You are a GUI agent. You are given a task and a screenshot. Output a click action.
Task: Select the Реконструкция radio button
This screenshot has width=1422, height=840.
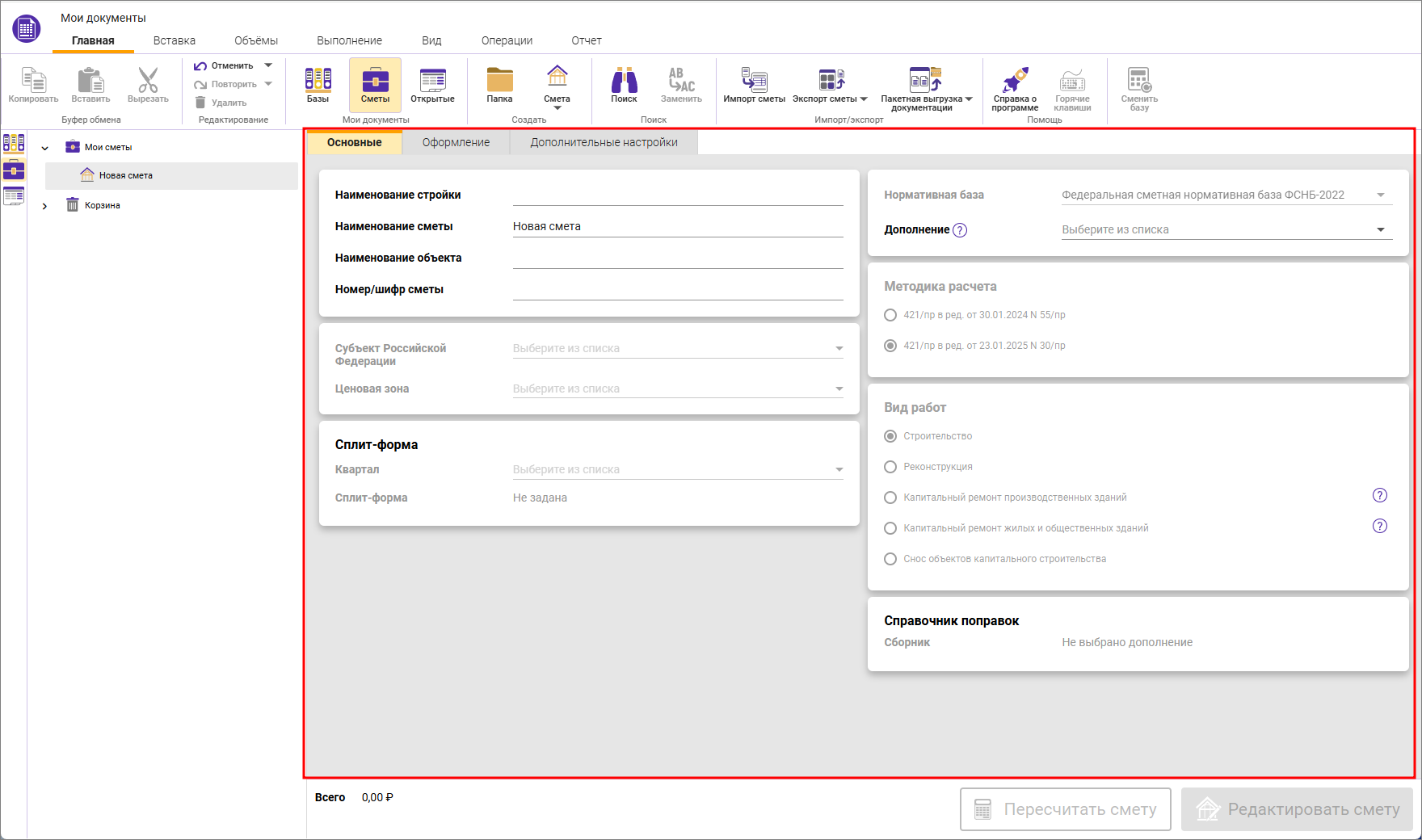890,467
